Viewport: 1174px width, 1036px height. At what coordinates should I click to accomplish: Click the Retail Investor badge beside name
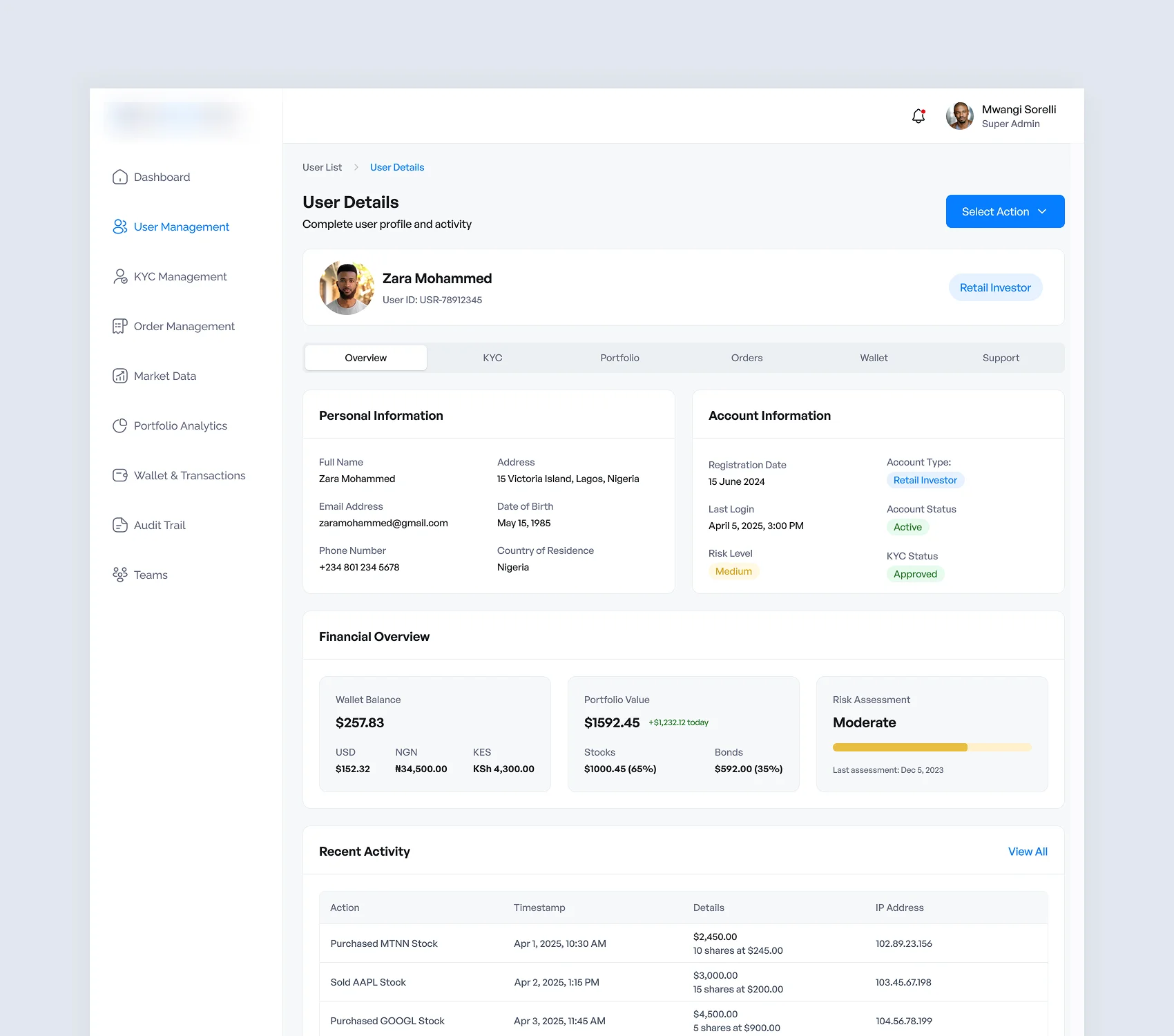coord(995,287)
